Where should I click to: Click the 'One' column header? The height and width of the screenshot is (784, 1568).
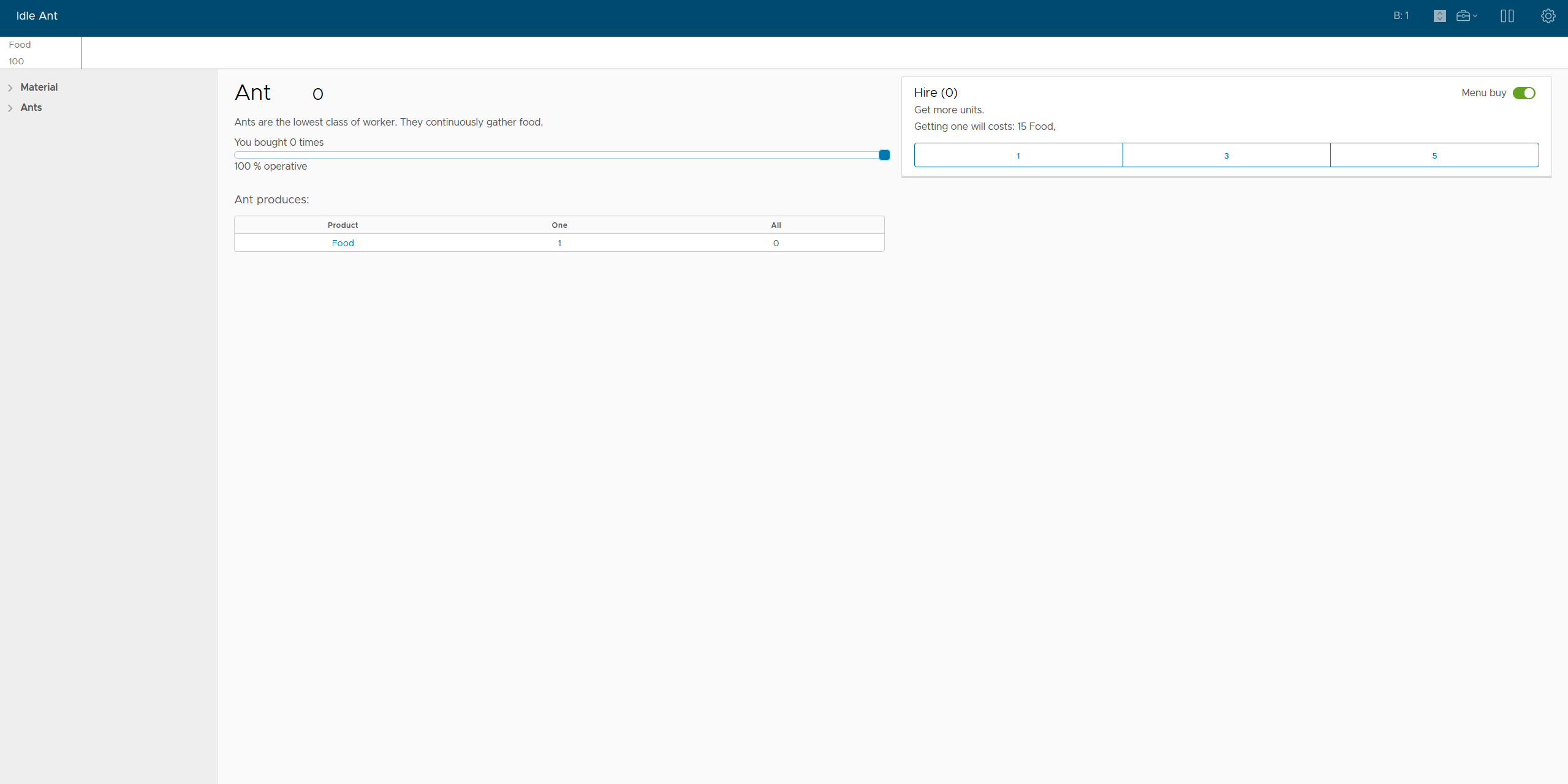tap(559, 225)
